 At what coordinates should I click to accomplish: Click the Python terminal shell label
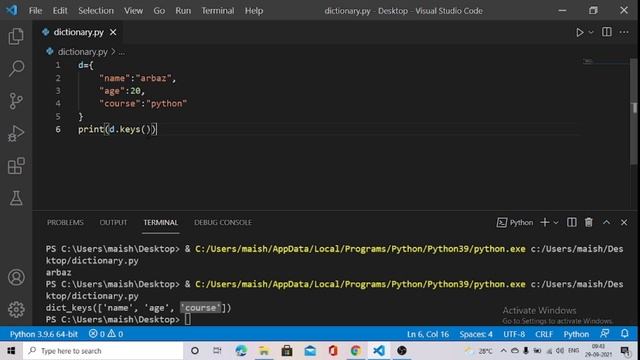click(515, 222)
